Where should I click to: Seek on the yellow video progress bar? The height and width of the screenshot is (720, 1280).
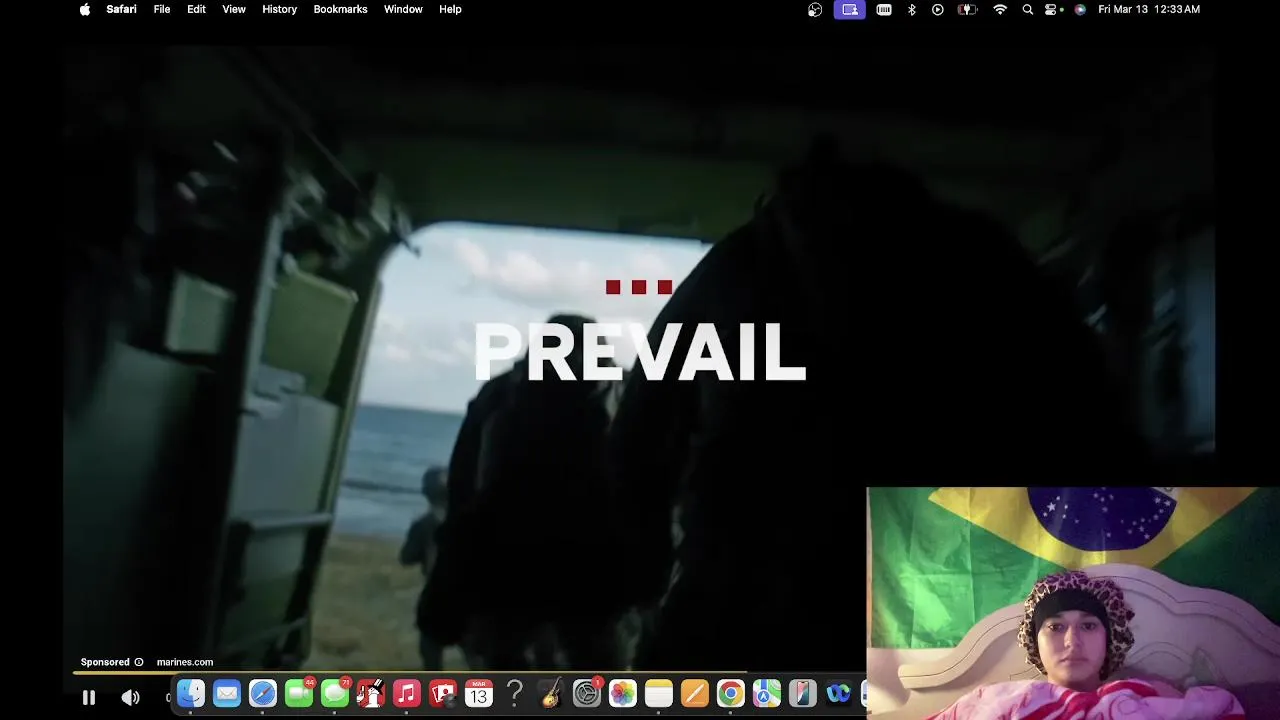410,673
